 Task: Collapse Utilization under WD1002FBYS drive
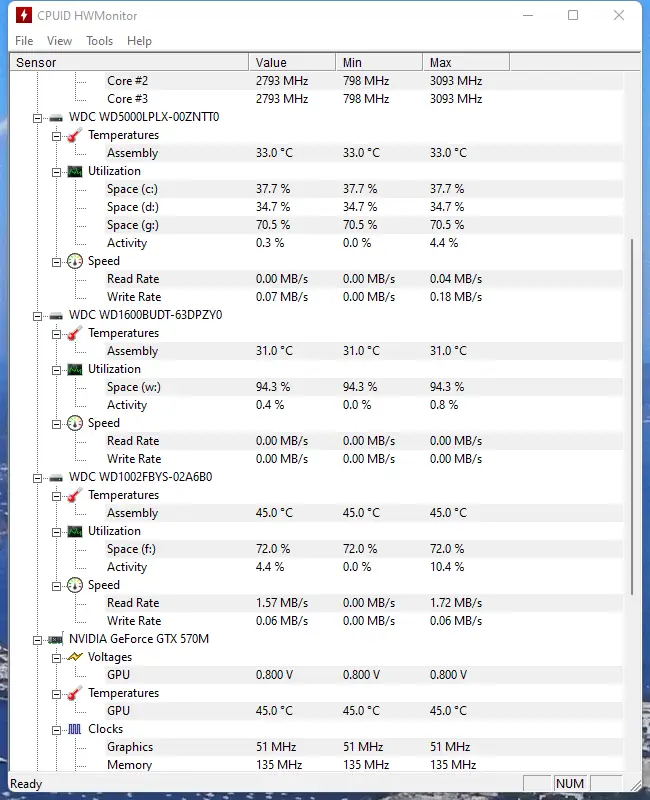[x=56, y=531]
